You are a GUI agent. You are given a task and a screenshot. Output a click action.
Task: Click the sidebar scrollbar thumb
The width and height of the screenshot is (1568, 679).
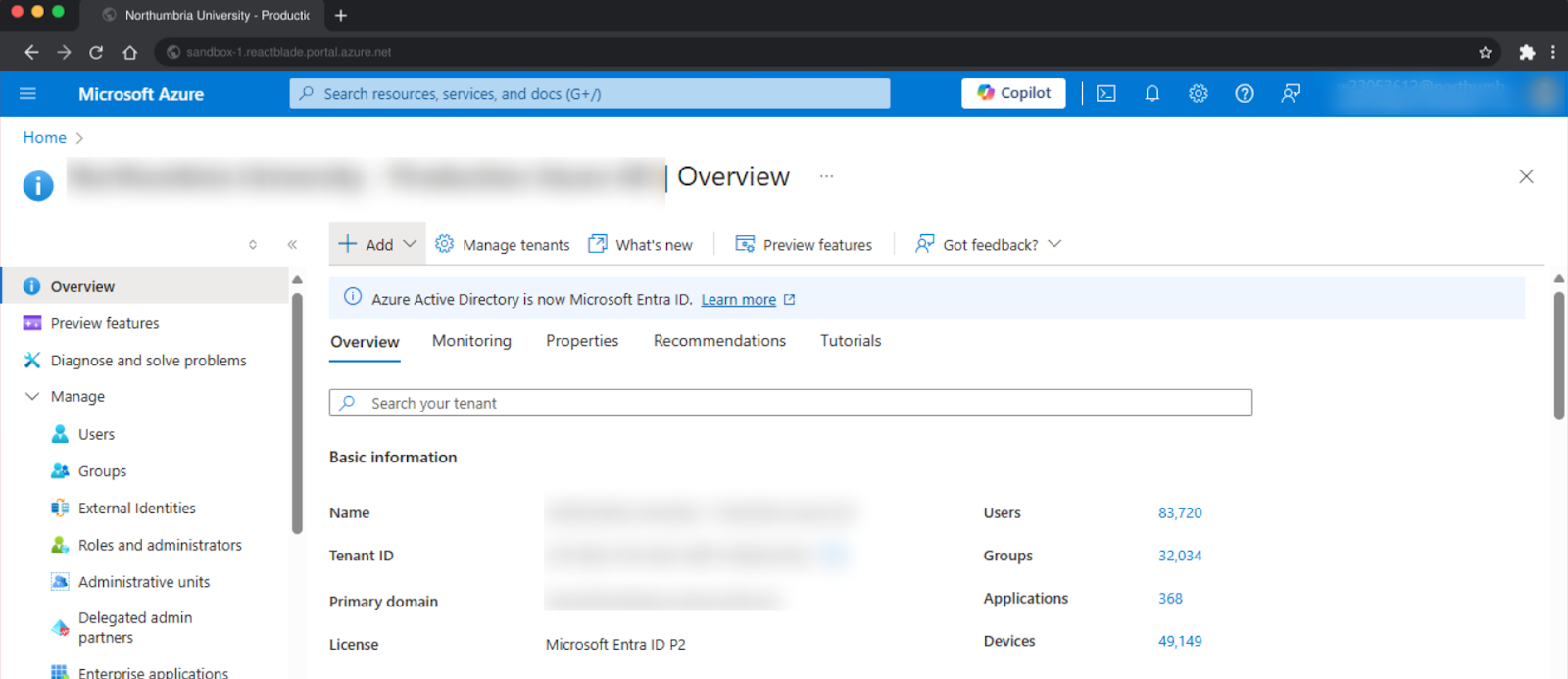(297, 413)
